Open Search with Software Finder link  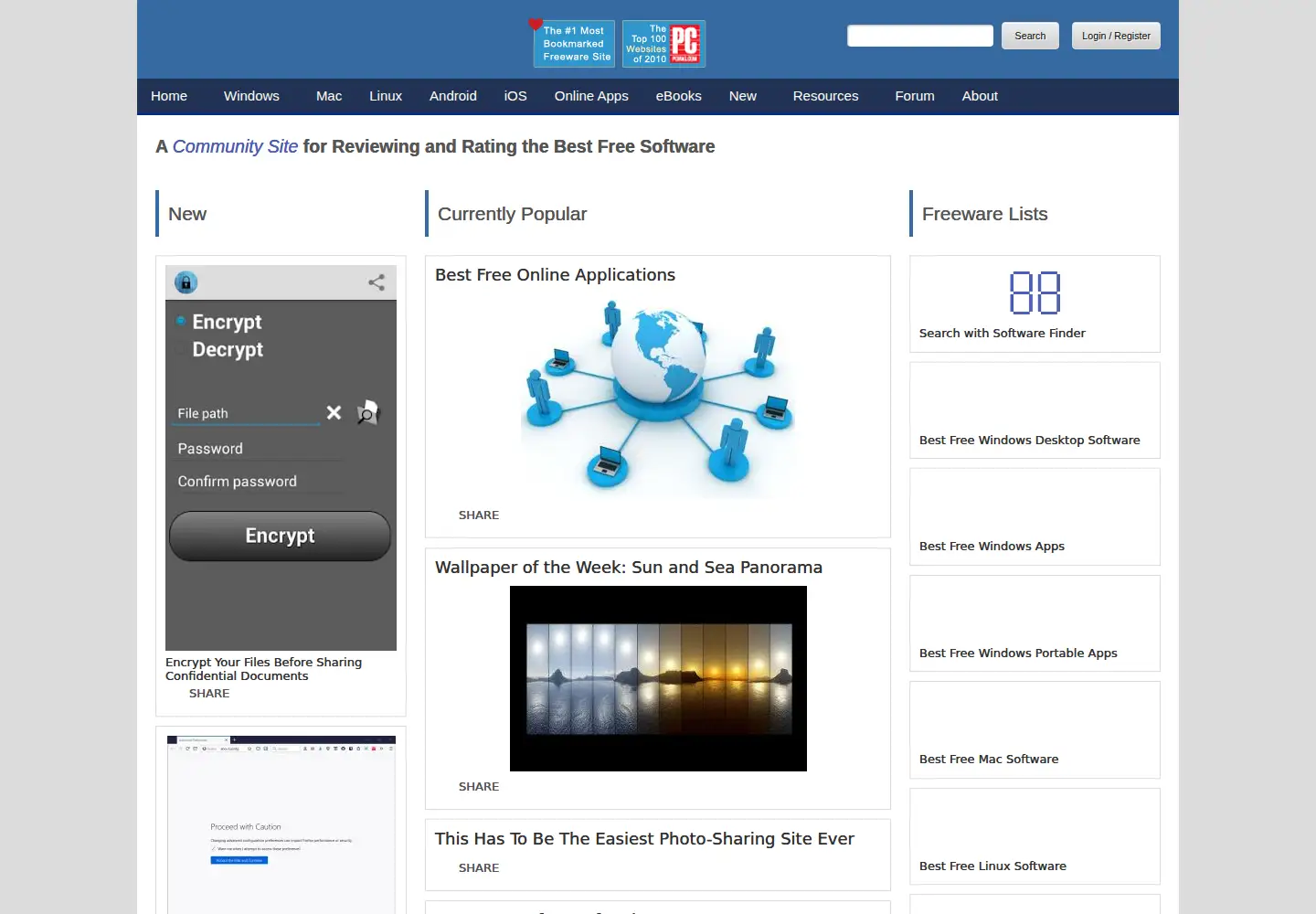click(x=1003, y=334)
